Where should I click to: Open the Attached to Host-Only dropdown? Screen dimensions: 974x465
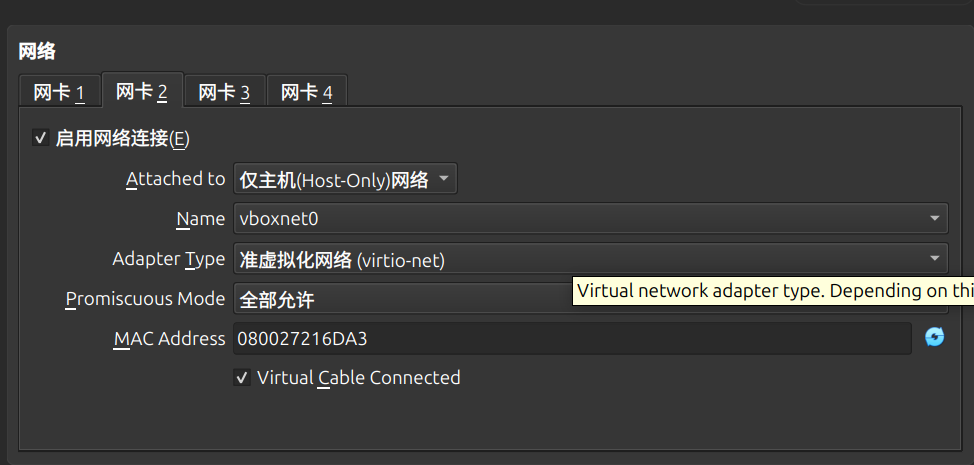pos(345,180)
